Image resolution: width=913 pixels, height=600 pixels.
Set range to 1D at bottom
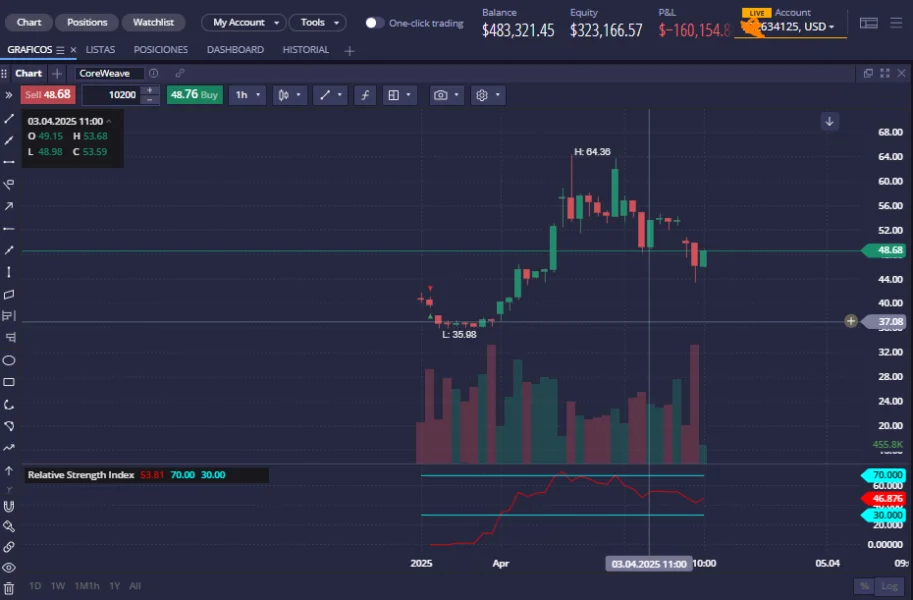[x=35, y=586]
